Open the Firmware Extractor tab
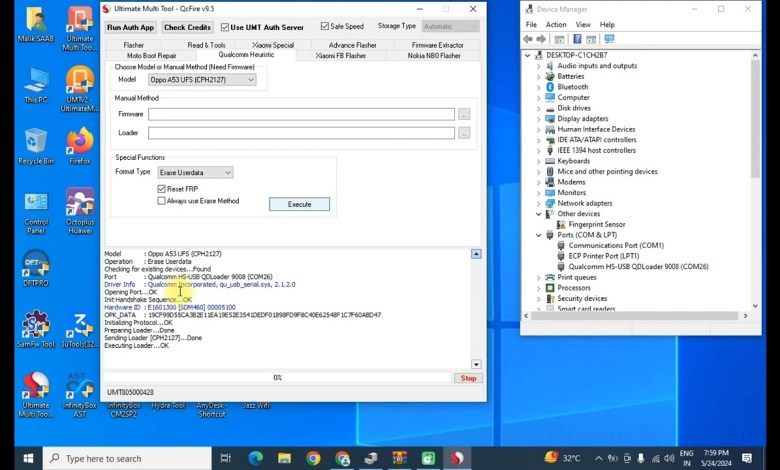Screen dimensions: 780x470 tap(437, 45)
